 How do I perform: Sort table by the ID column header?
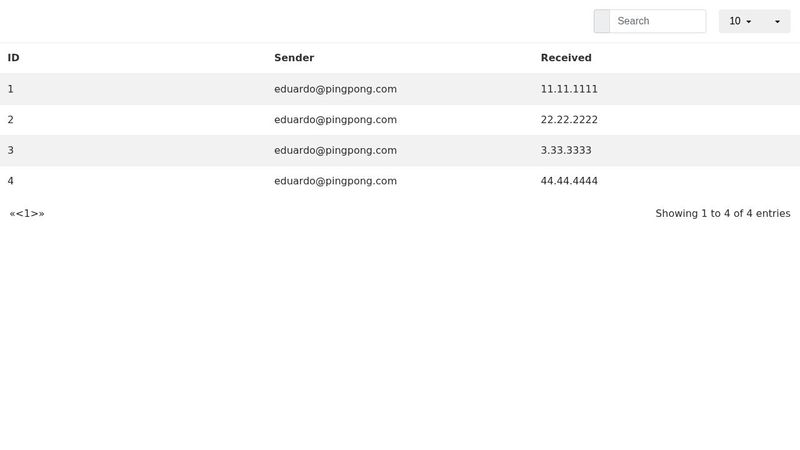14,58
